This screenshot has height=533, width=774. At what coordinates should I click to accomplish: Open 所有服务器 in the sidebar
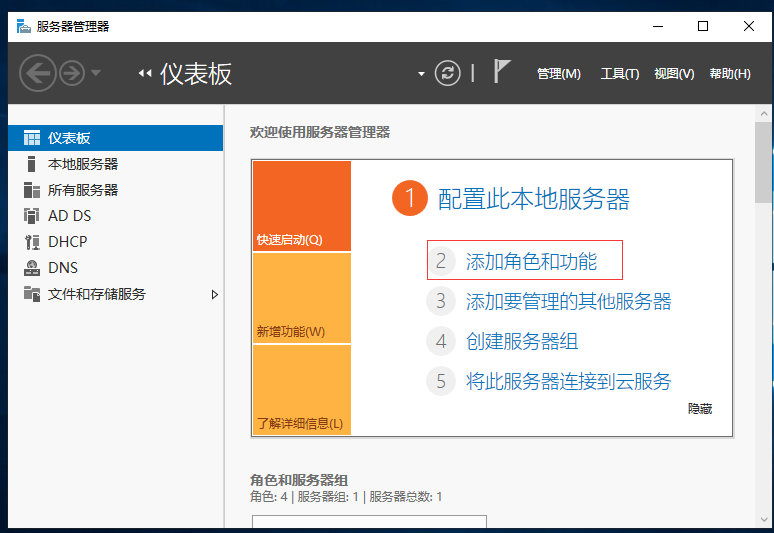point(116,190)
